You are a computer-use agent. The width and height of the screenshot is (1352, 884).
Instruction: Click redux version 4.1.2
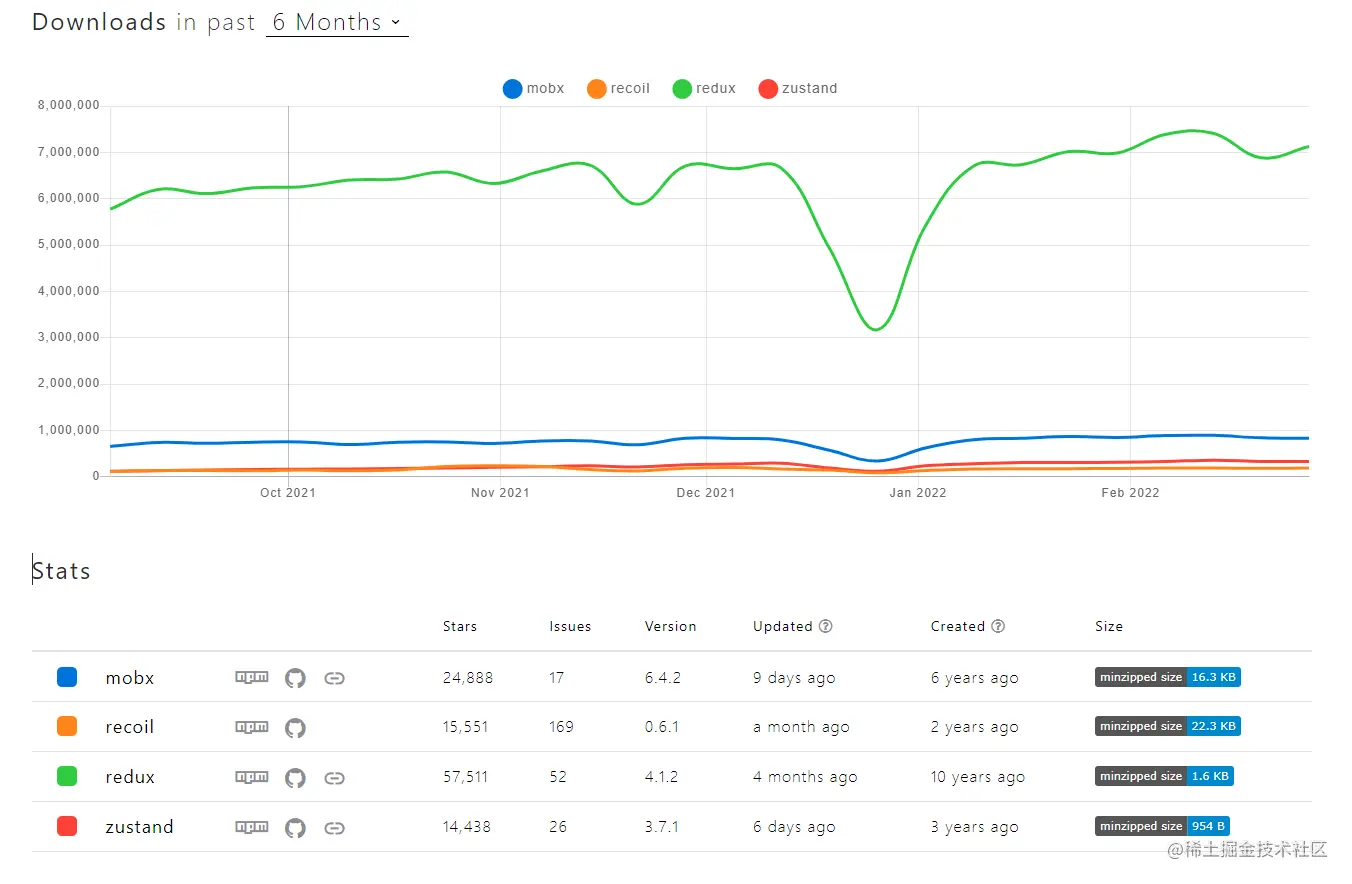tap(662, 778)
